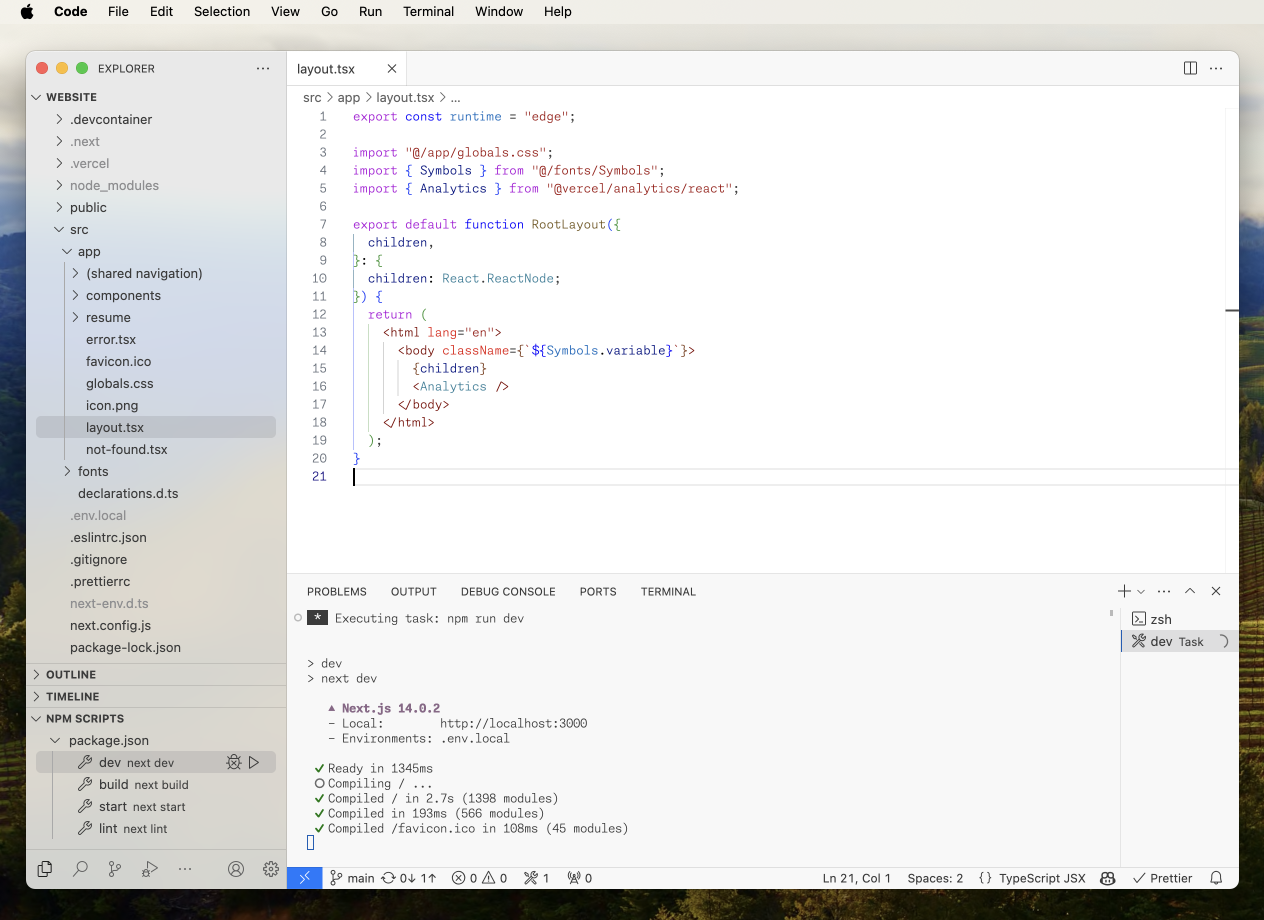The image size is (1264, 920).
Task: Expand the node_modules folder
Action: coord(114,185)
